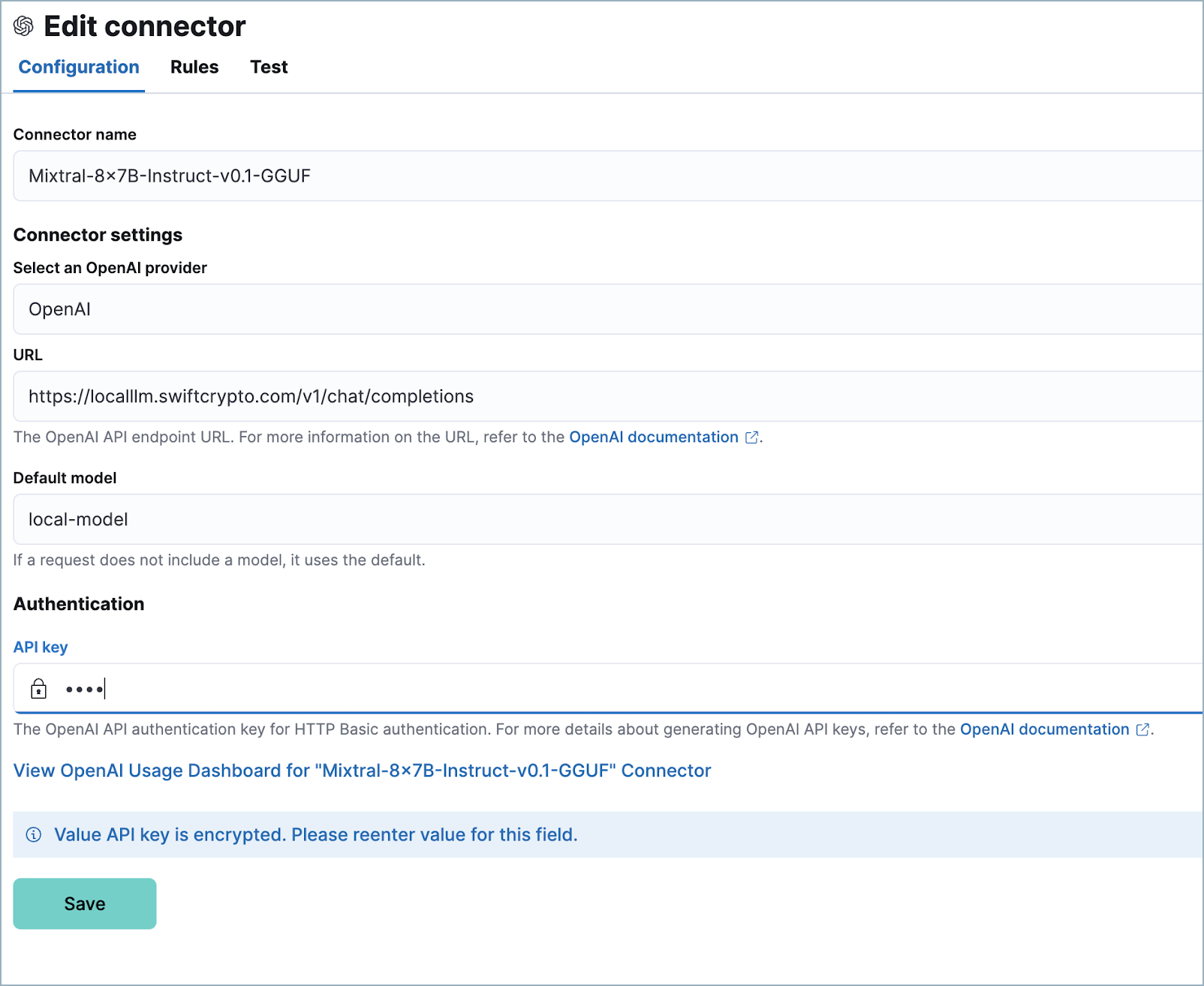Click the OpenAI logo beside Edit connector
This screenshot has width=1204, height=986.
[x=23, y=25]
